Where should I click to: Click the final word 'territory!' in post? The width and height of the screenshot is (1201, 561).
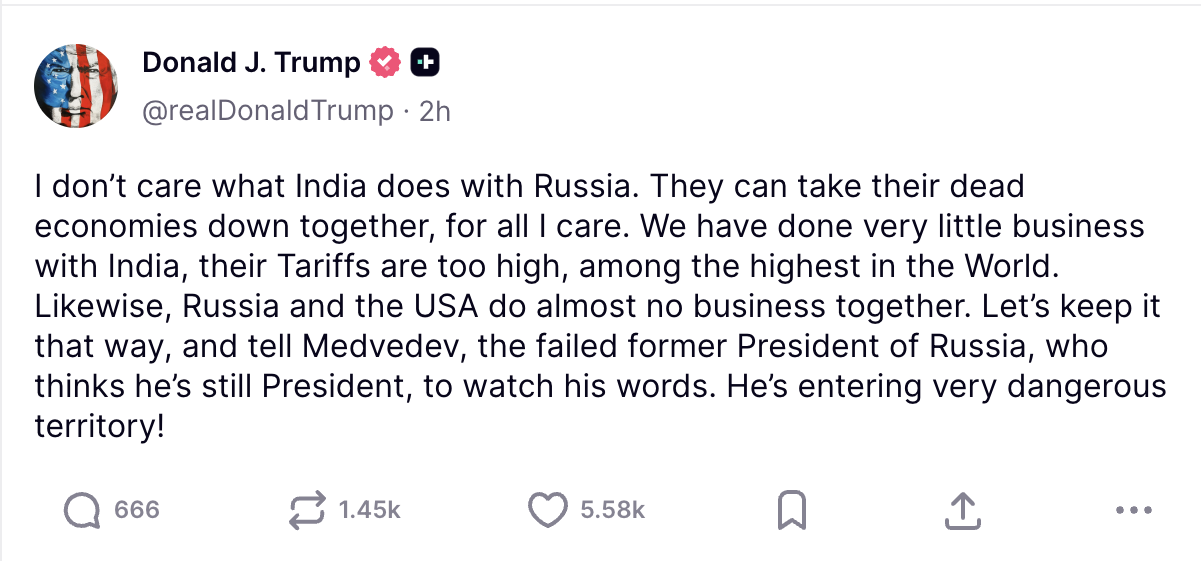coord(98,427)
